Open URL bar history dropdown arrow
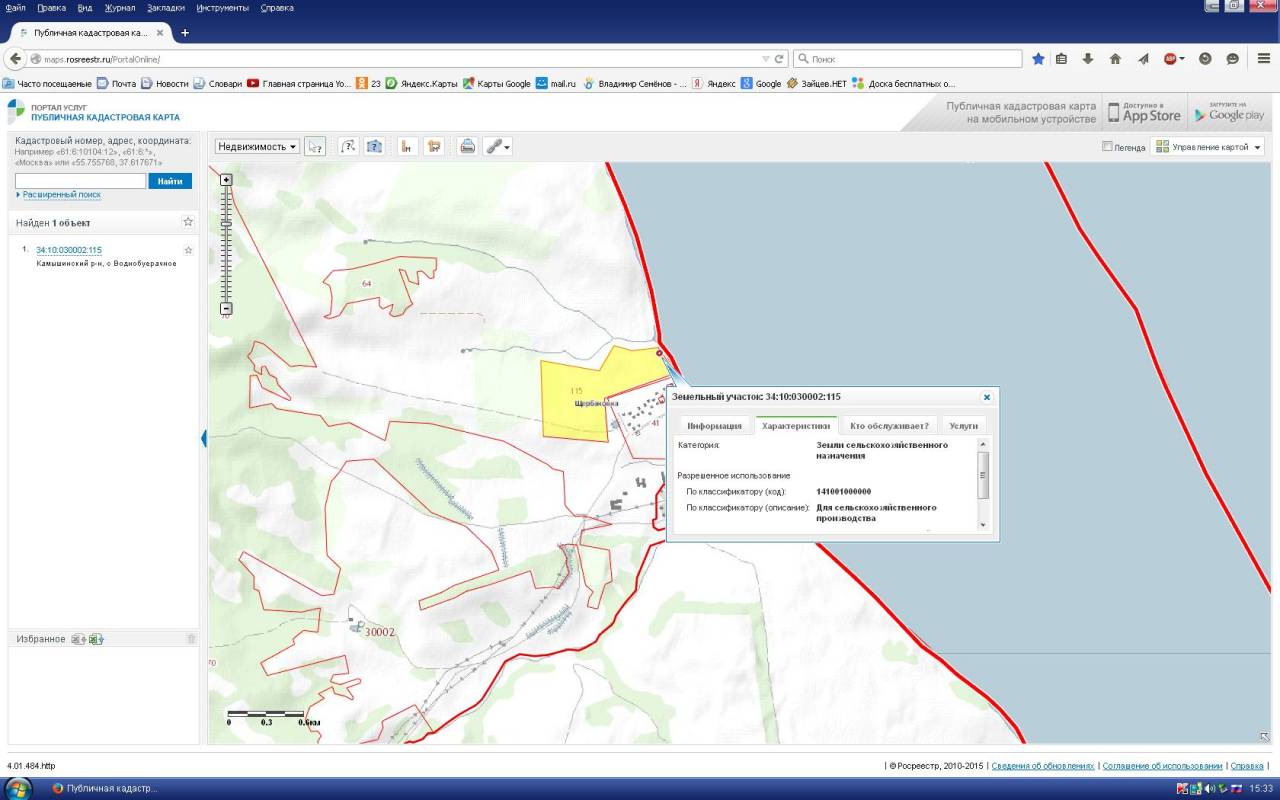 pyautogui.click(x=766, y=59)
